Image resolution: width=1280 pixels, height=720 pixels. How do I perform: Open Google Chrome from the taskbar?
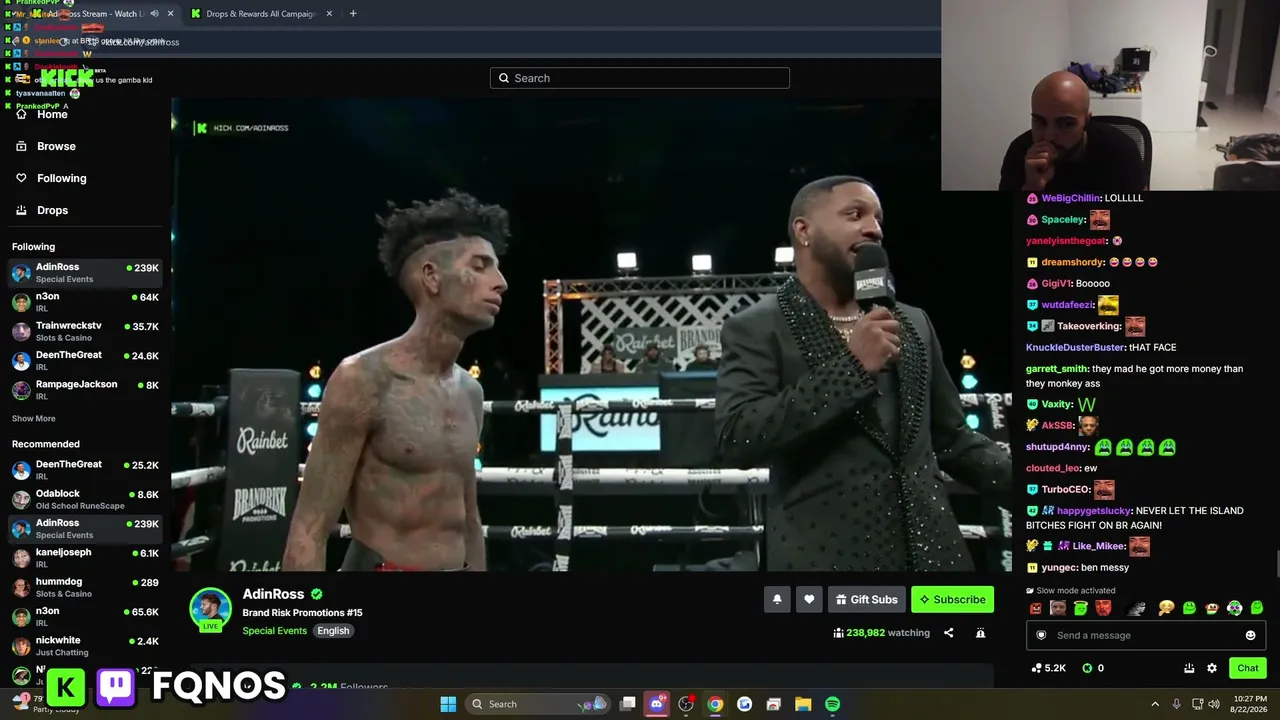point(715,704)
